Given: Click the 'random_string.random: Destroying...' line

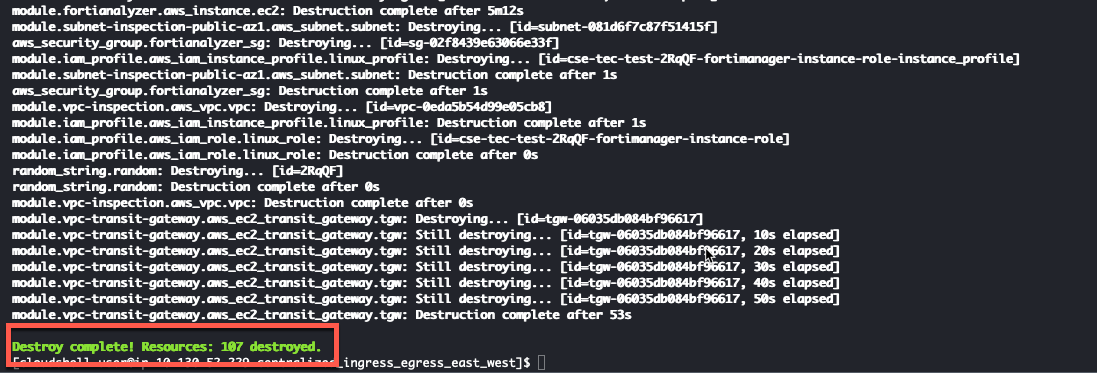Looking at the screenshot, I should point(178,171).
